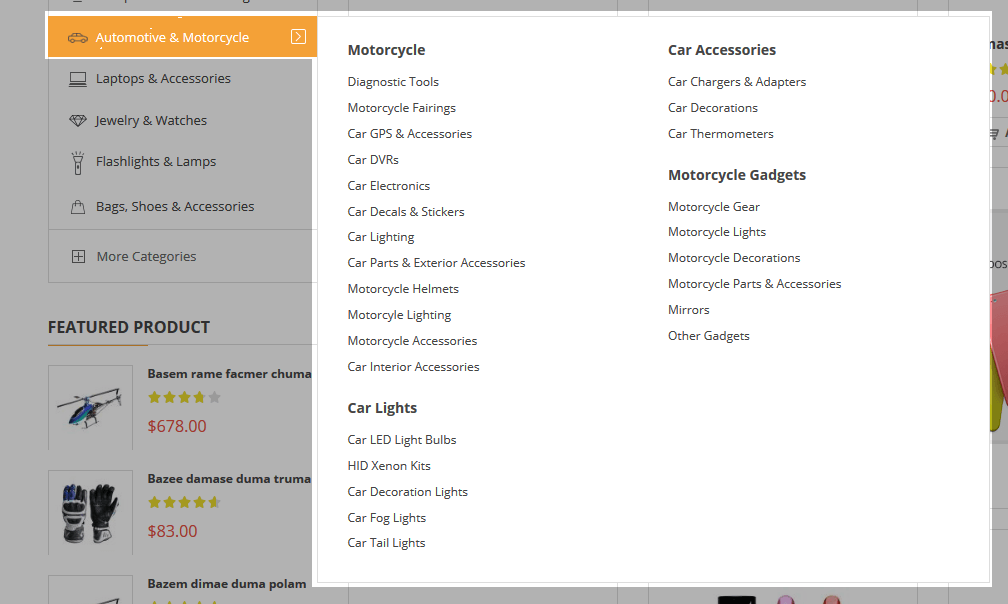
Task: Select Car Decals & Stickers
Action: [406, 211]
